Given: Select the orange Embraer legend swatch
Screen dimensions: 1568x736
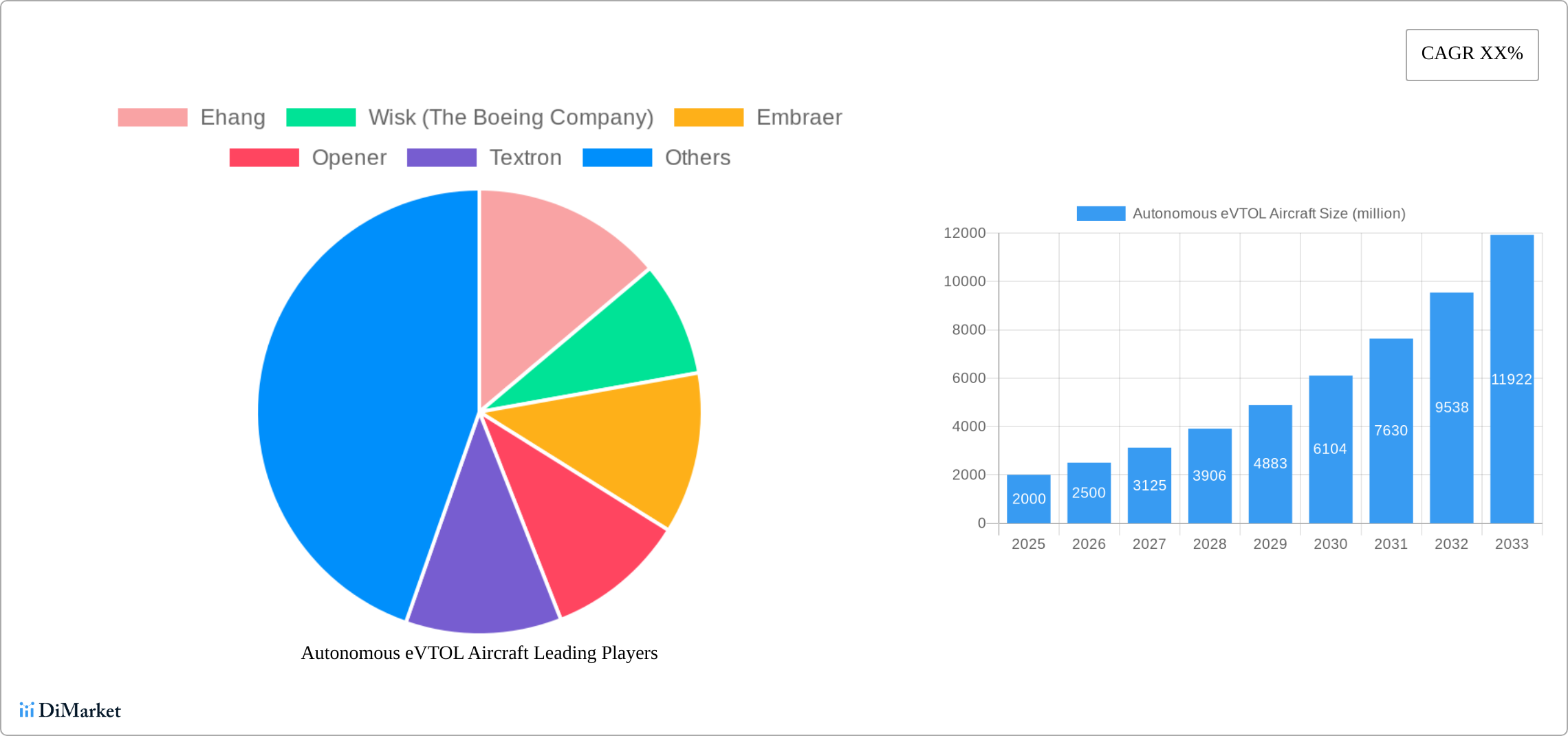Looking at the screenshot, I should 708,117.
